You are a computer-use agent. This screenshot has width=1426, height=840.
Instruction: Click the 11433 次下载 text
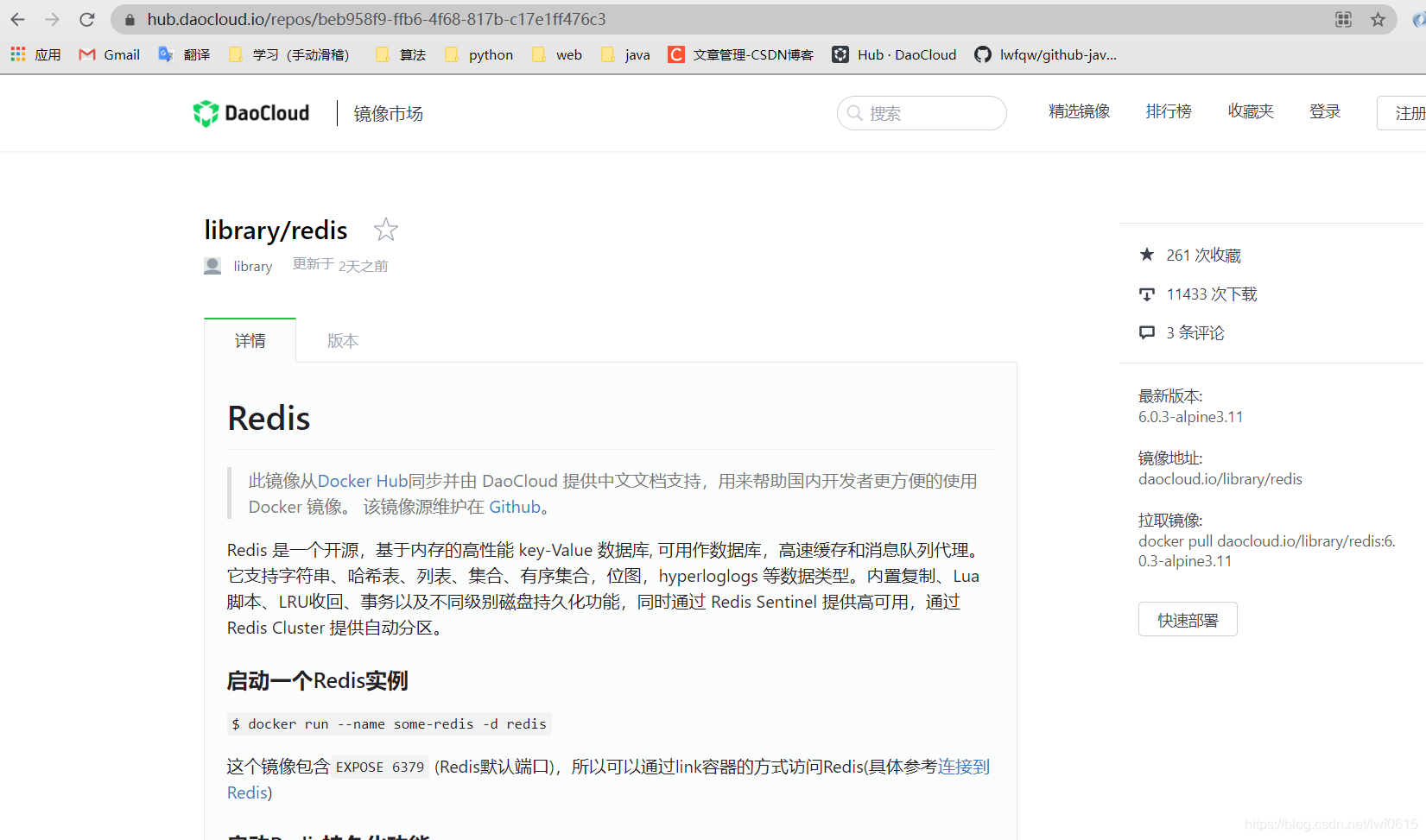[1212, 294]
